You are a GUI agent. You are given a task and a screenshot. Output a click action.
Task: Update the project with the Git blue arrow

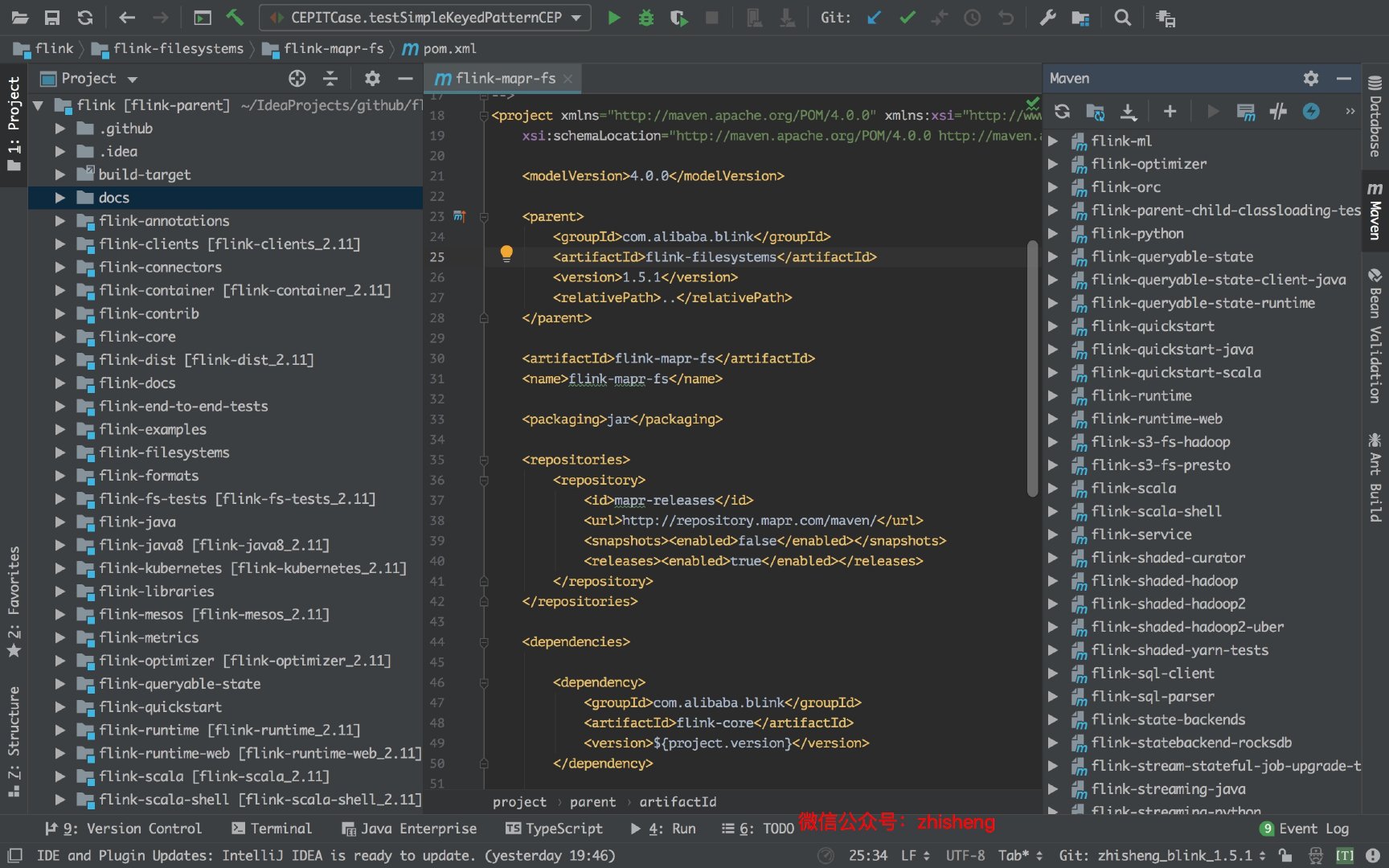coord(875,18)
